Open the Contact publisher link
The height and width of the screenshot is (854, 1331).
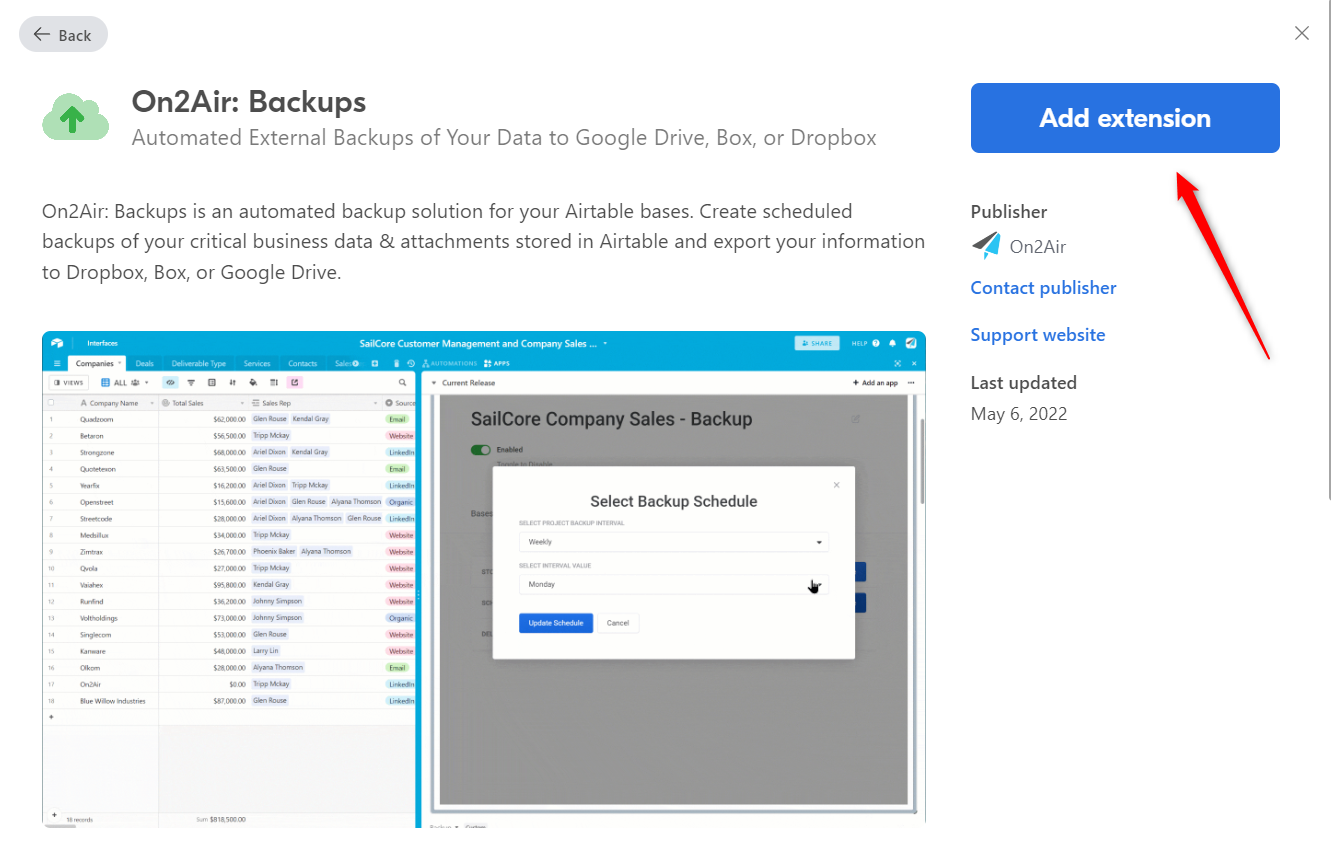pos(1043,288)
